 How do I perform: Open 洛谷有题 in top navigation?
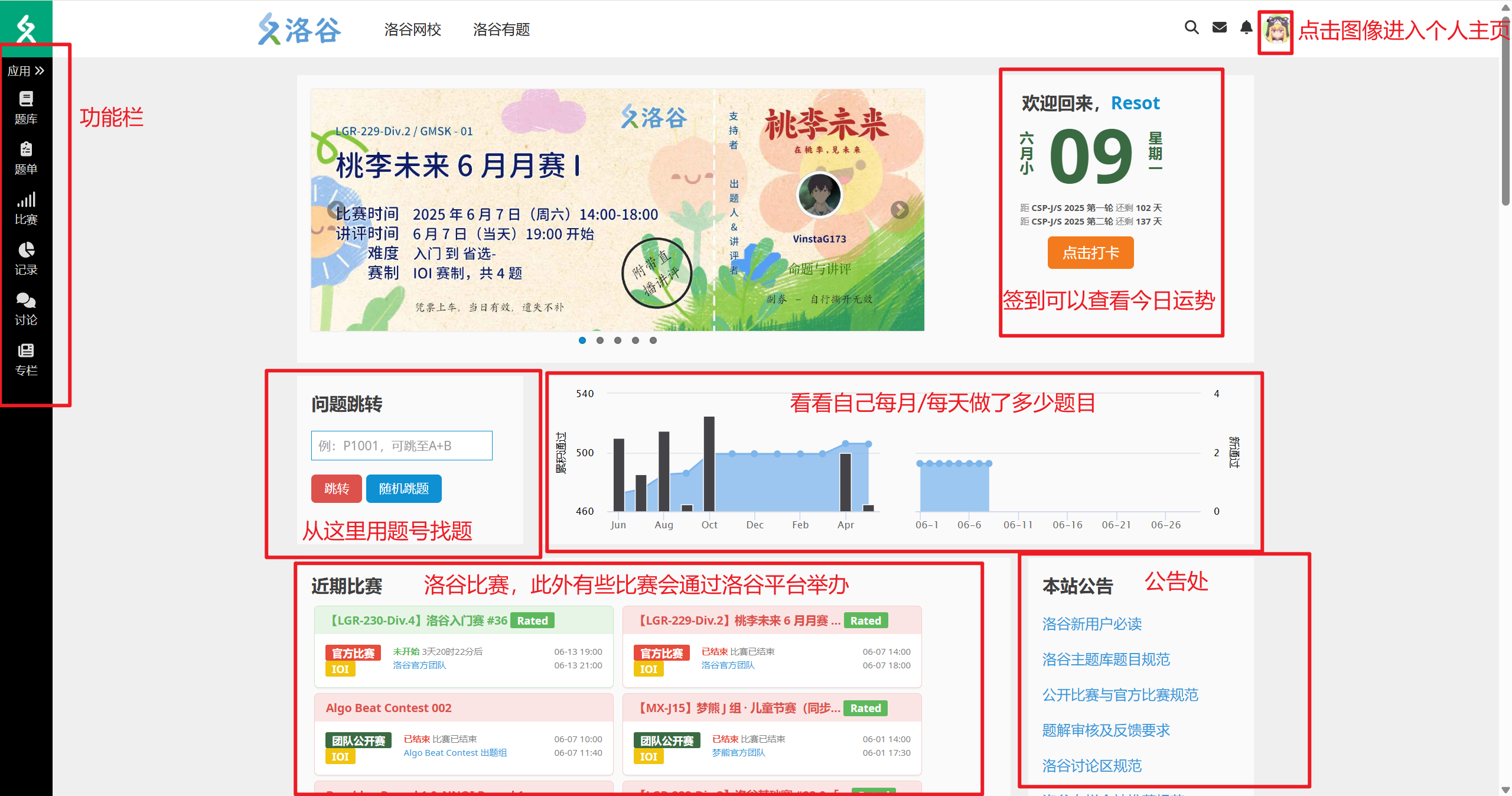(501, 30)
